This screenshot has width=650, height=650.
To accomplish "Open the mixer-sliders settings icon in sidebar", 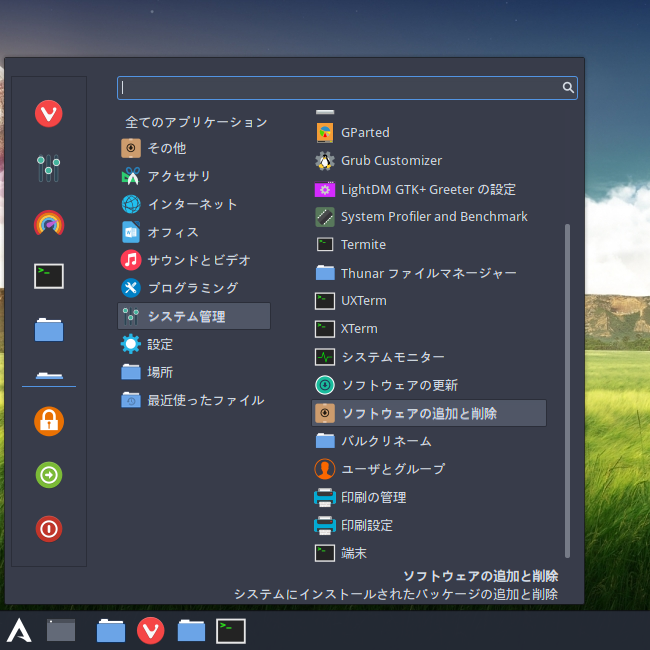I will coord(49,167).
